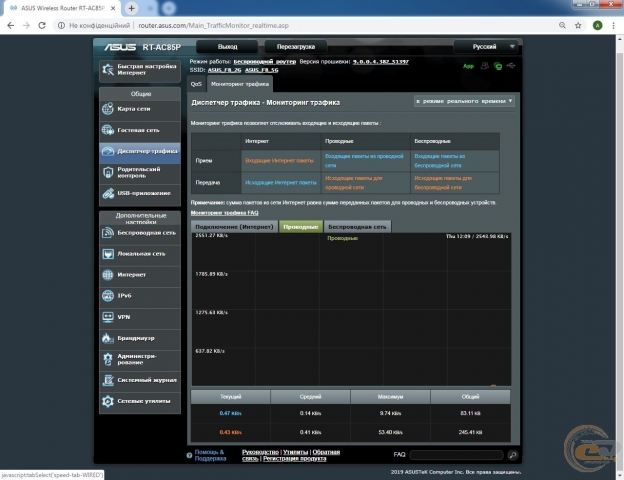Select the Подключение (Интернет) graph tab
624x480 pixels.
[x=233, y=227]
